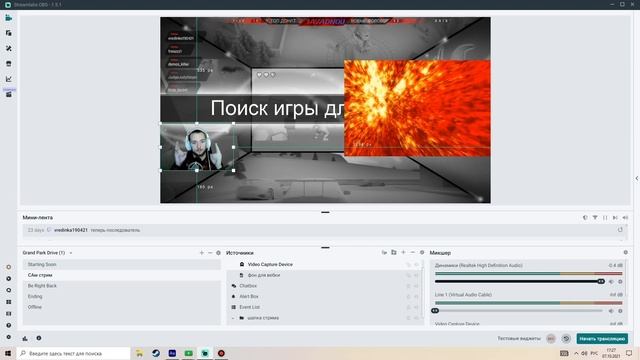This screenshot has height=360, width=640.
Task: Click the info icon in bottom bar
Action: pos(39,338)
